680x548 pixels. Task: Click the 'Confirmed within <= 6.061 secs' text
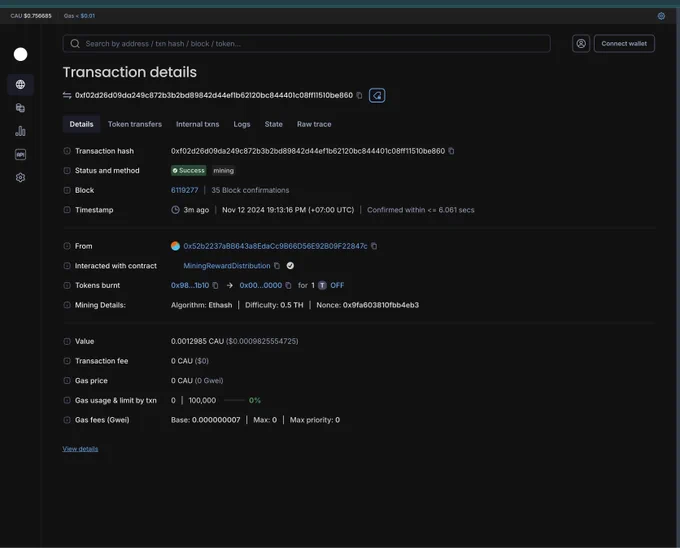[x=421, y=210]
